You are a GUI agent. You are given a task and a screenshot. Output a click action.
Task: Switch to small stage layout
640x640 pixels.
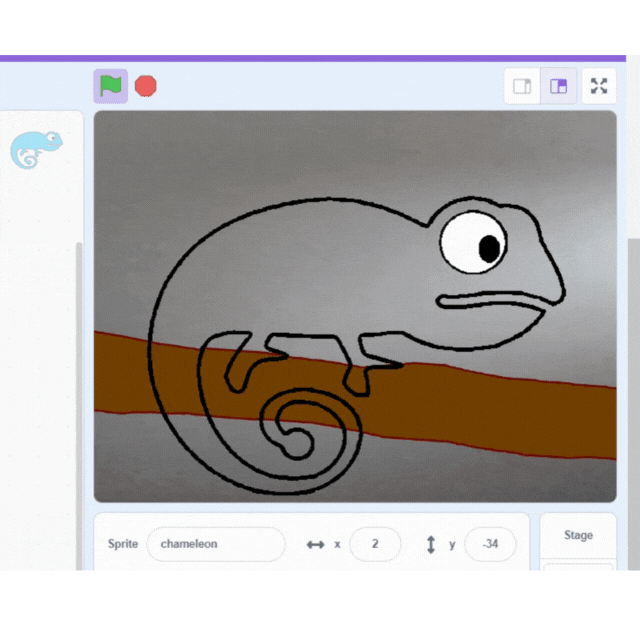pos(522,86)
